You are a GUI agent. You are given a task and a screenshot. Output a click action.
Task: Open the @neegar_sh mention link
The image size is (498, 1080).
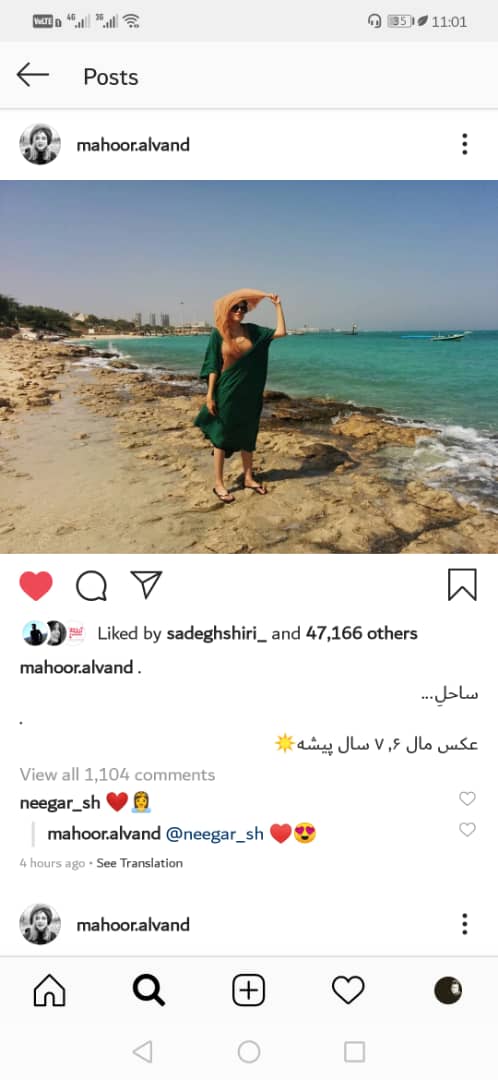(x=215, y=834)
